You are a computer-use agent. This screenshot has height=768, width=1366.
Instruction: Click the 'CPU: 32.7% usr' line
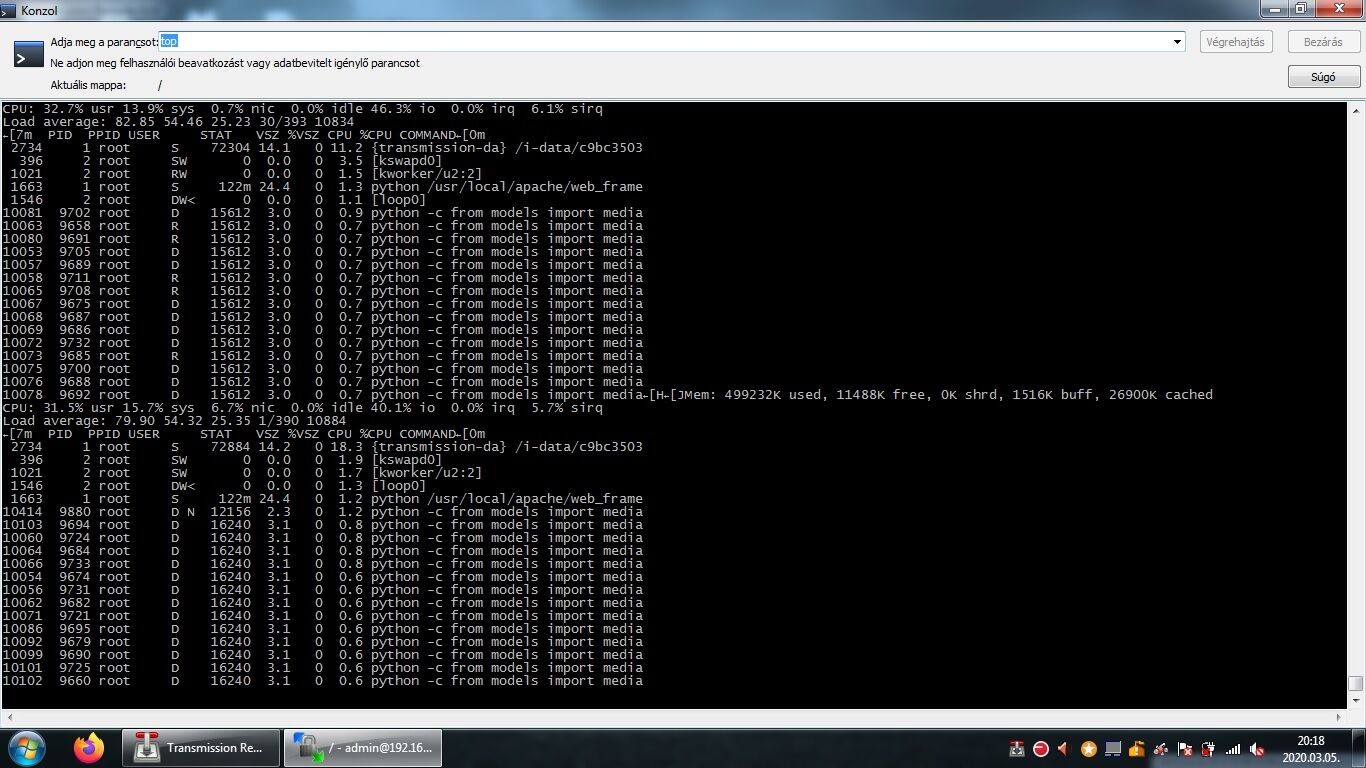(x=302, y=109)
